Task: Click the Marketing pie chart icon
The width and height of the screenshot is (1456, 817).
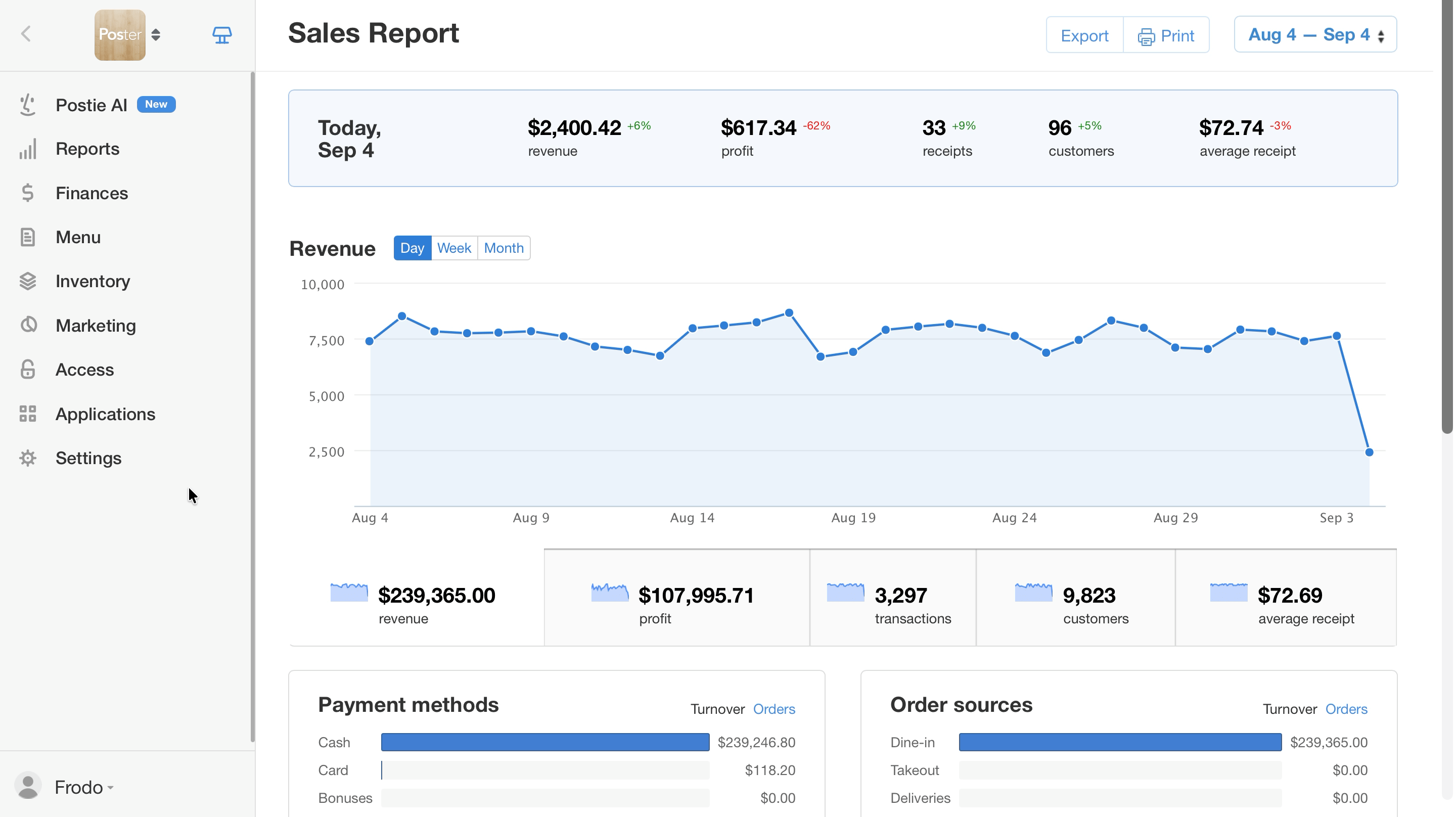Action: click(x=28, y=325)
